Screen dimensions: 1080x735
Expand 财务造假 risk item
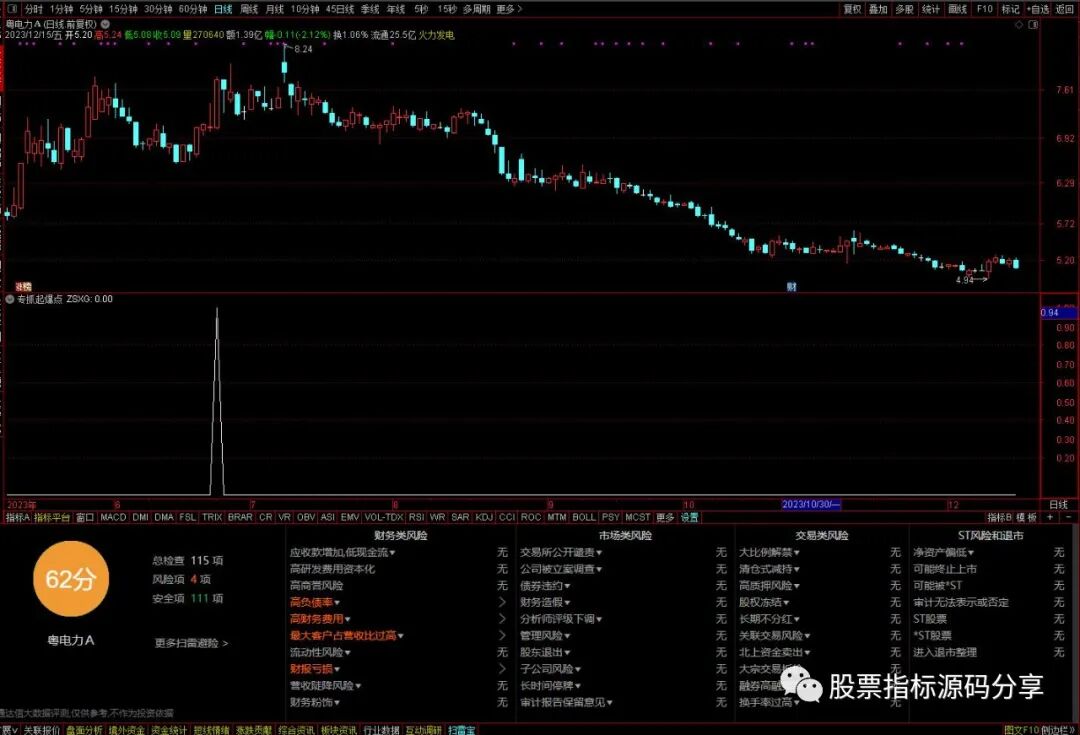[545, 602]
